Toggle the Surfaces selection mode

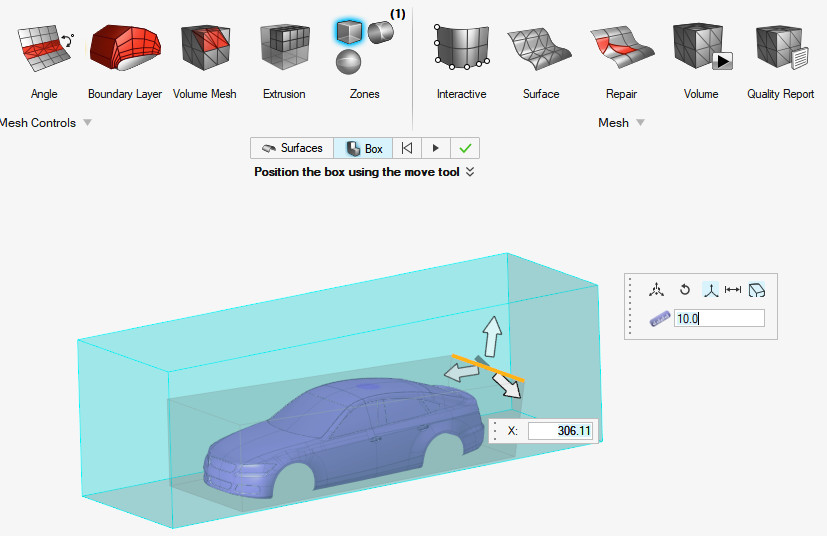point(292,148)
